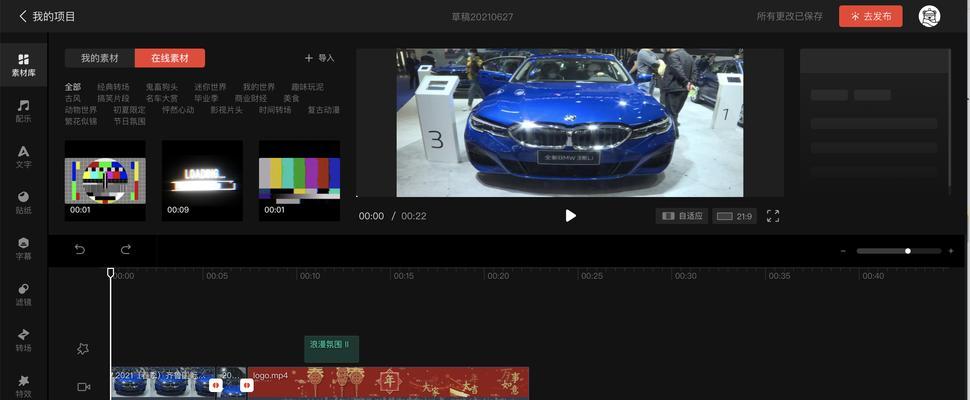
Task: Click the 00:20 mark on timeline ruler
Action: (x=498, y=276)
